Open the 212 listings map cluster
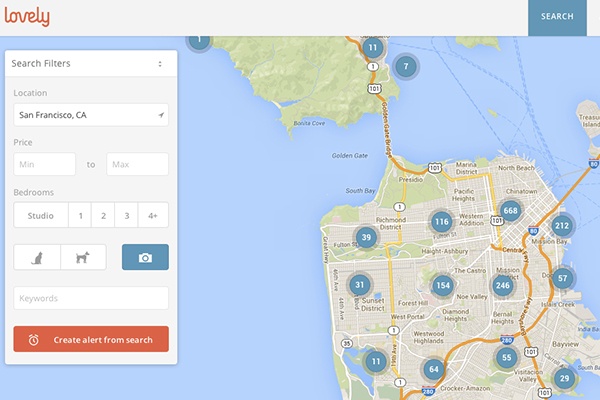This screenshot has height=400, width=600. [x=562, y=225]
